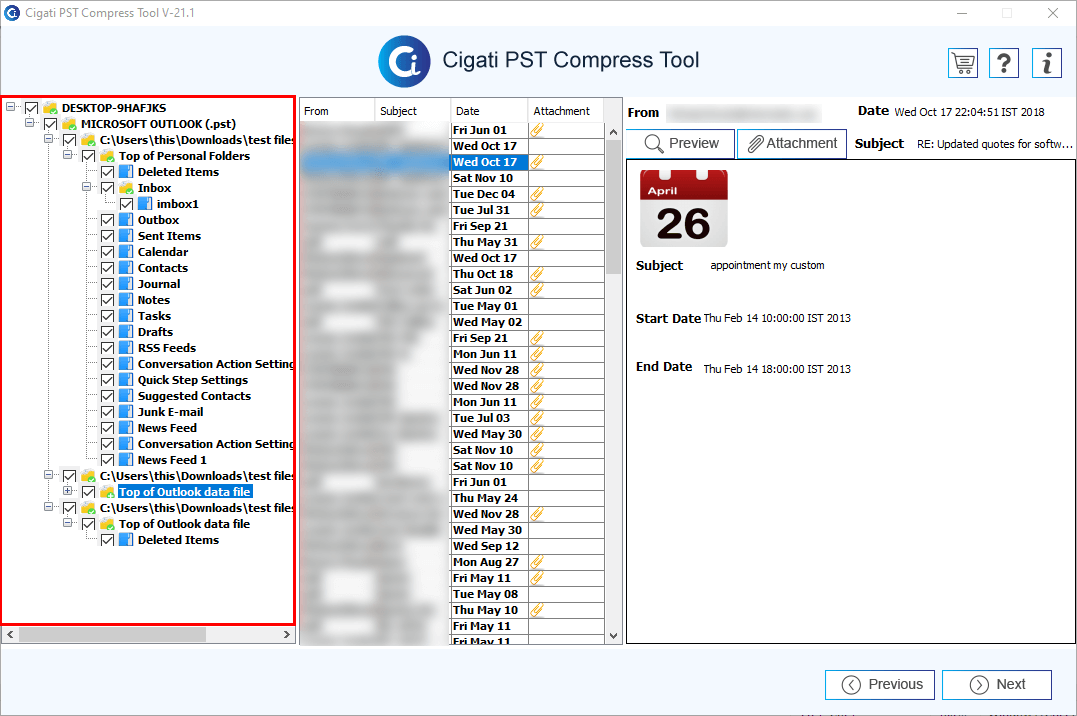The width and height of the screenshot is (1077, 716).
Task: Click the Tasks folder icon
Action: [126, 316]
